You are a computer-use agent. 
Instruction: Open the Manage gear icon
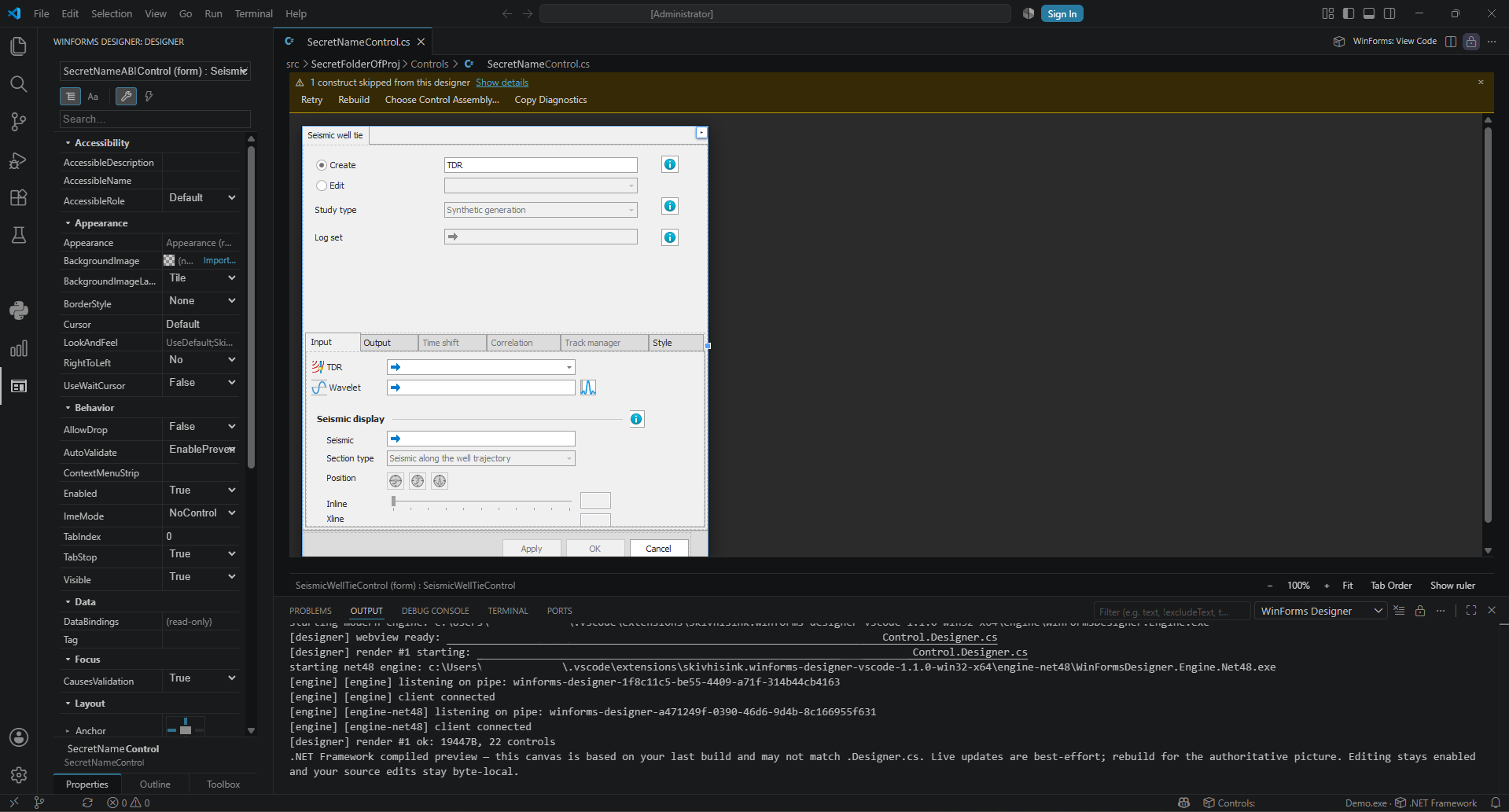(x=19, y=775)
